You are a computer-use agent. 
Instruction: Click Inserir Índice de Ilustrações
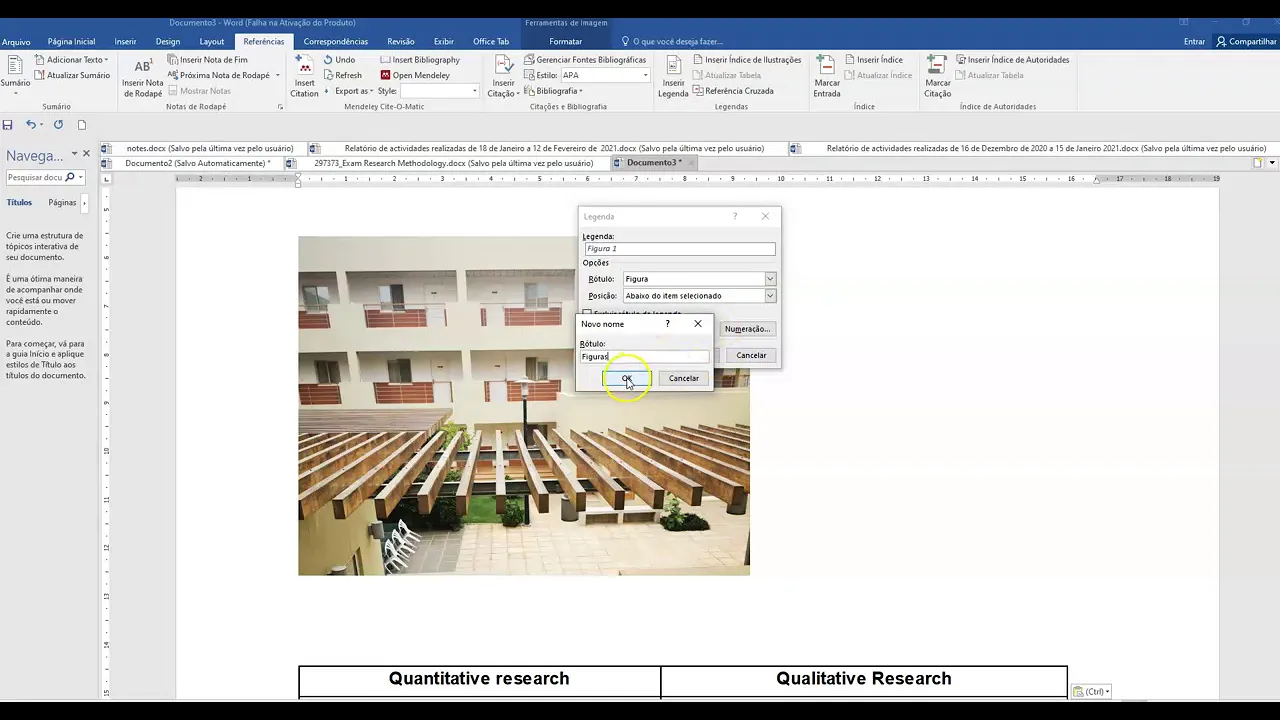coord(746,59)
